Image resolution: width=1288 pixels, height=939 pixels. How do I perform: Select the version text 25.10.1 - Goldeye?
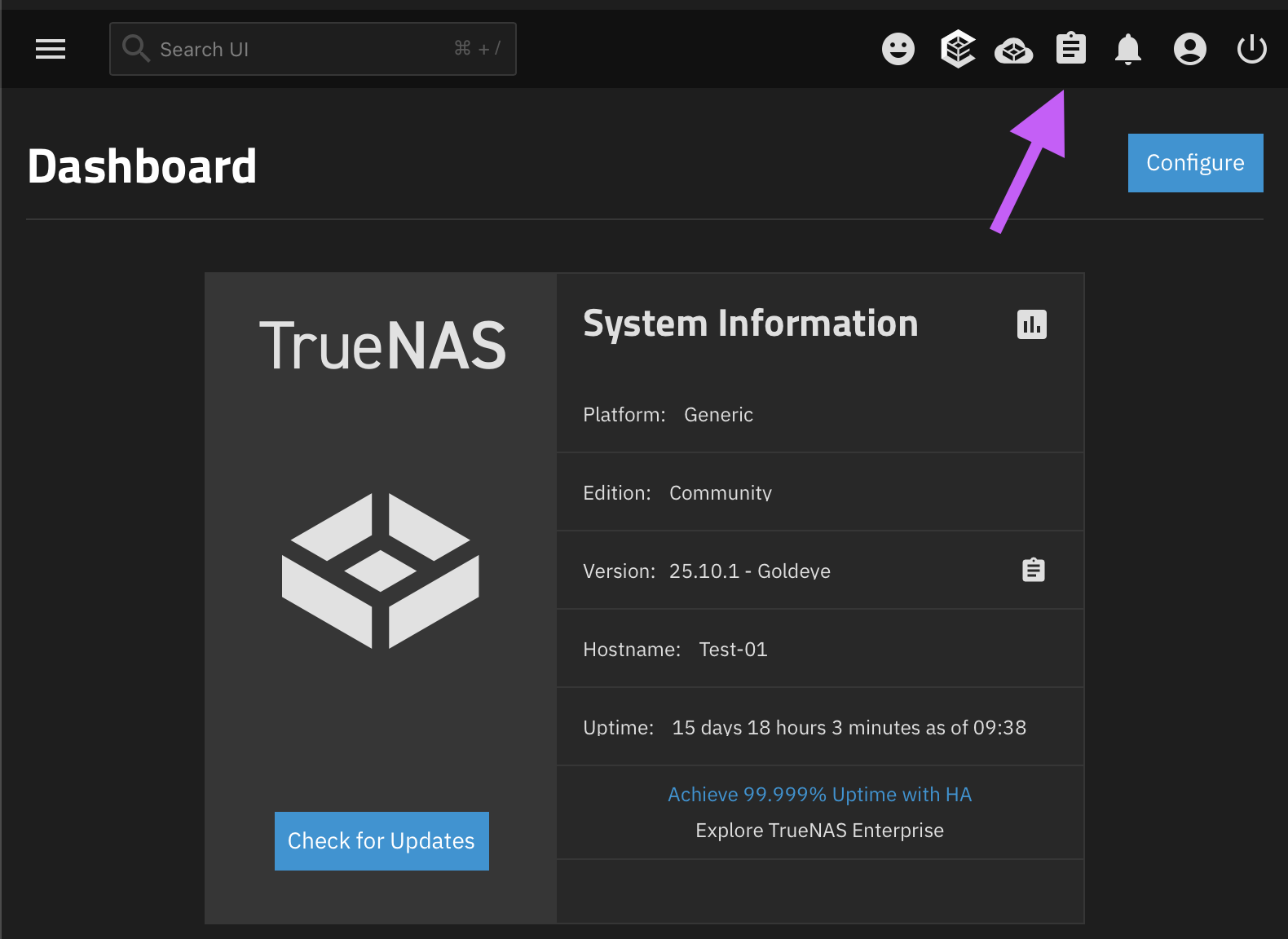[x=750, y=571]
